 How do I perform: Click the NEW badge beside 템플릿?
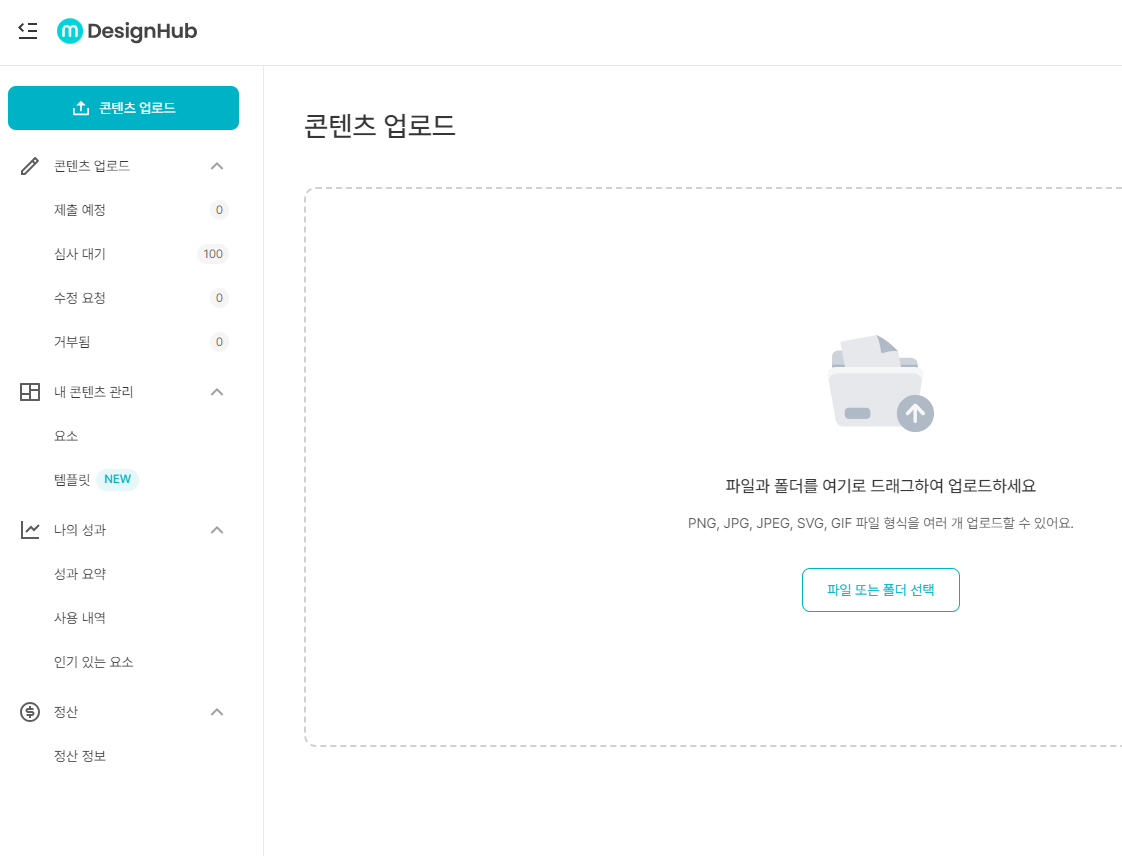pyautogui.click(x=117, y=479)
